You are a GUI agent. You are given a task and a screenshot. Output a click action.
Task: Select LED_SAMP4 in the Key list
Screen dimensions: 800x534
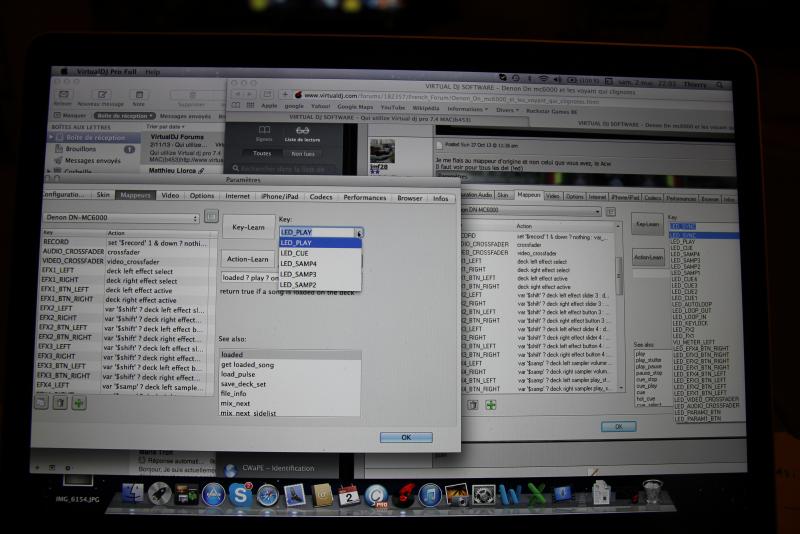click(x=320, y=264)
